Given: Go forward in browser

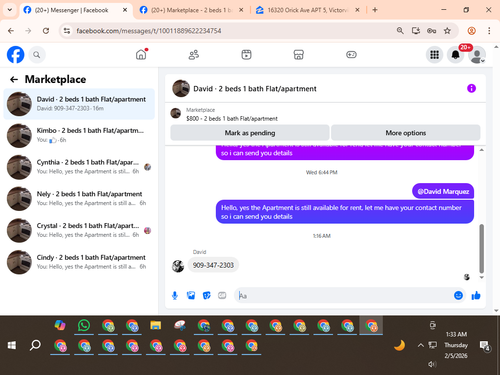Looking at the screenshot, I should pos(28,31).
